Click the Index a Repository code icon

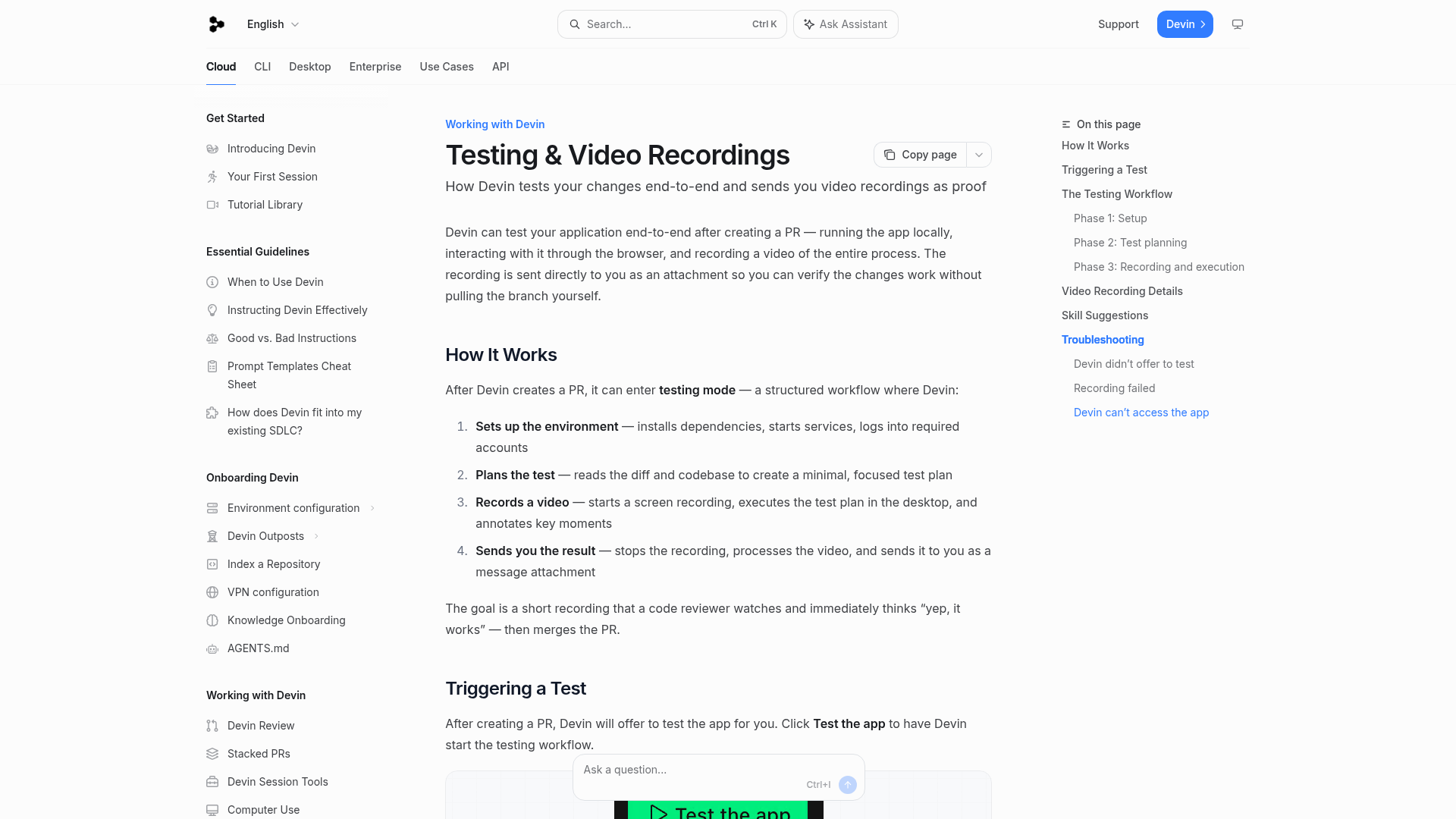212,564
